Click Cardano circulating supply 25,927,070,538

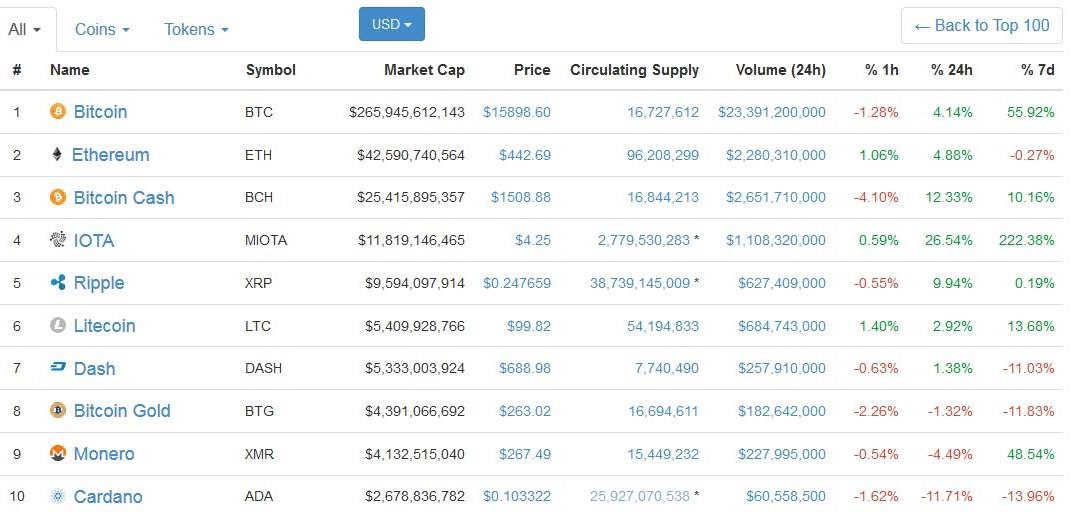[640, 497]
